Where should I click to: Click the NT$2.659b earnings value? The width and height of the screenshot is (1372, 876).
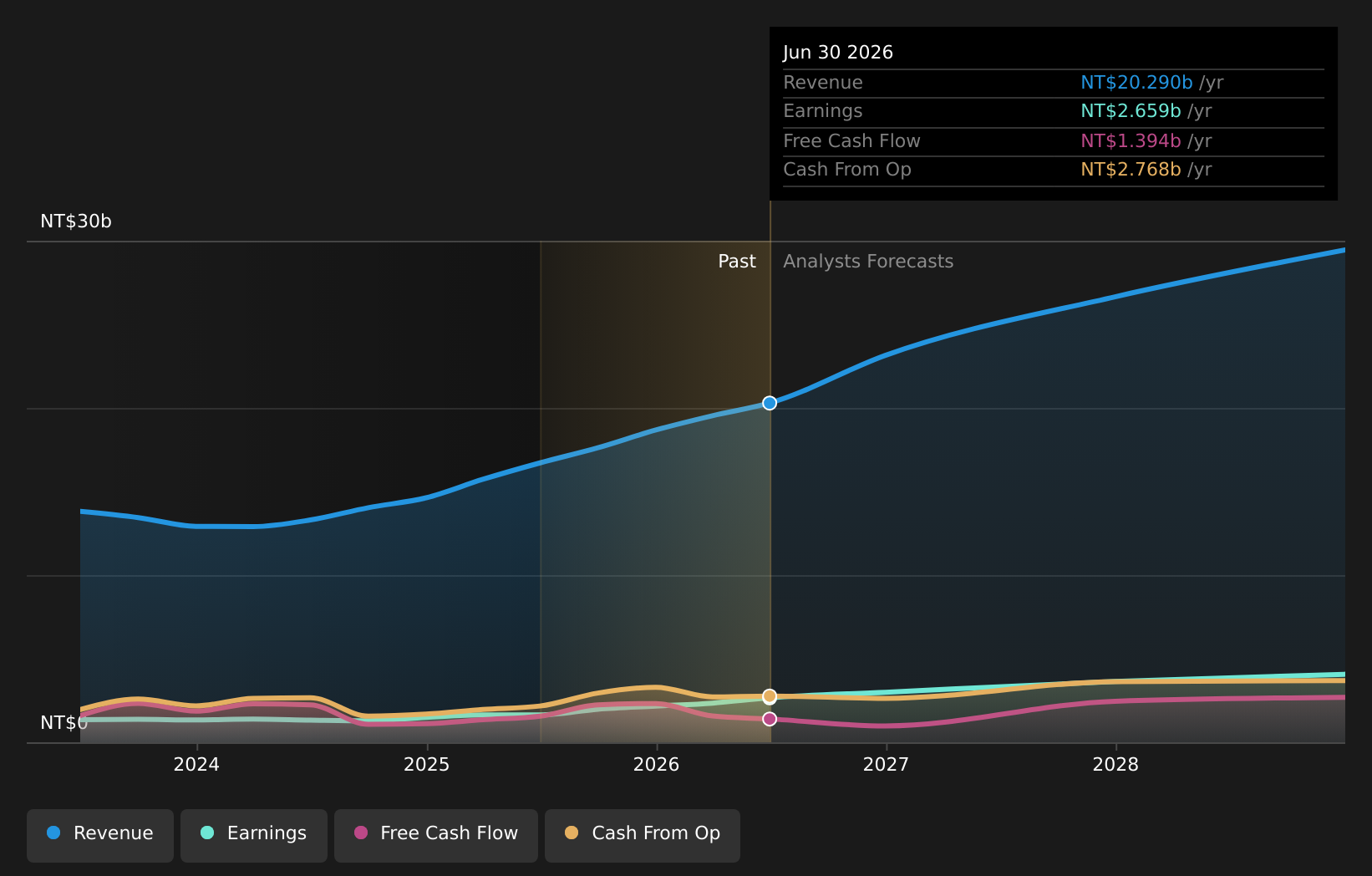click(1131, 111)
